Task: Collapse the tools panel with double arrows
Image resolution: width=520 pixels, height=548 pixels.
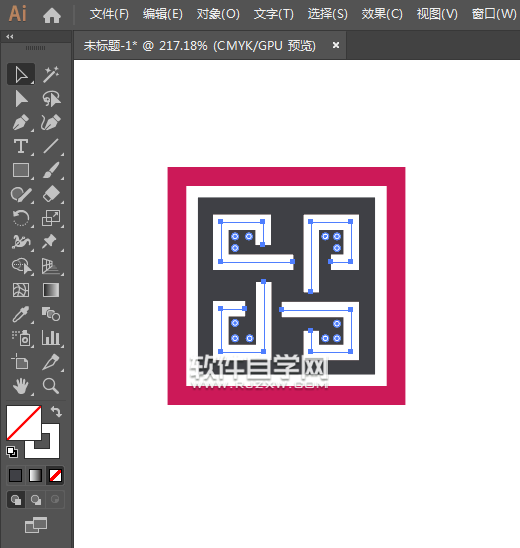Action: pos(10,37)
